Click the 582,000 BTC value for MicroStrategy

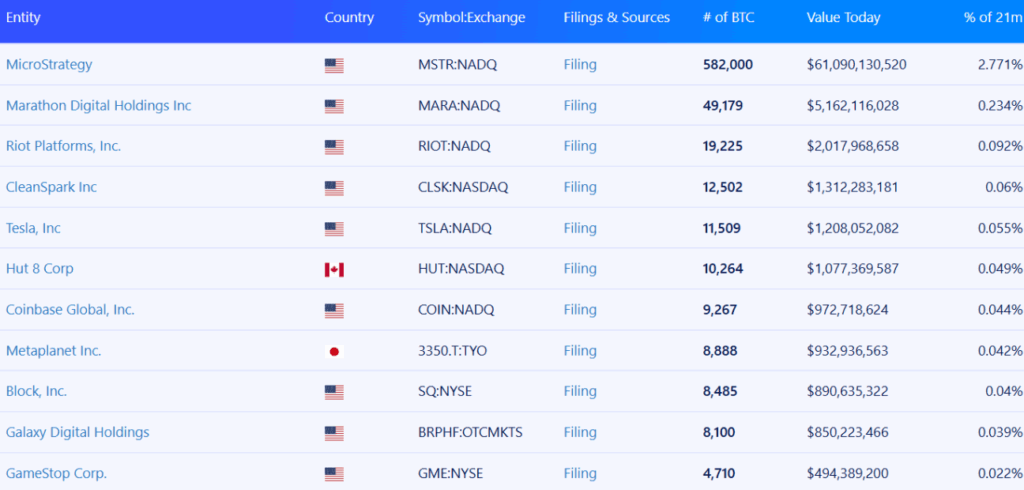[x=728, y=65]
